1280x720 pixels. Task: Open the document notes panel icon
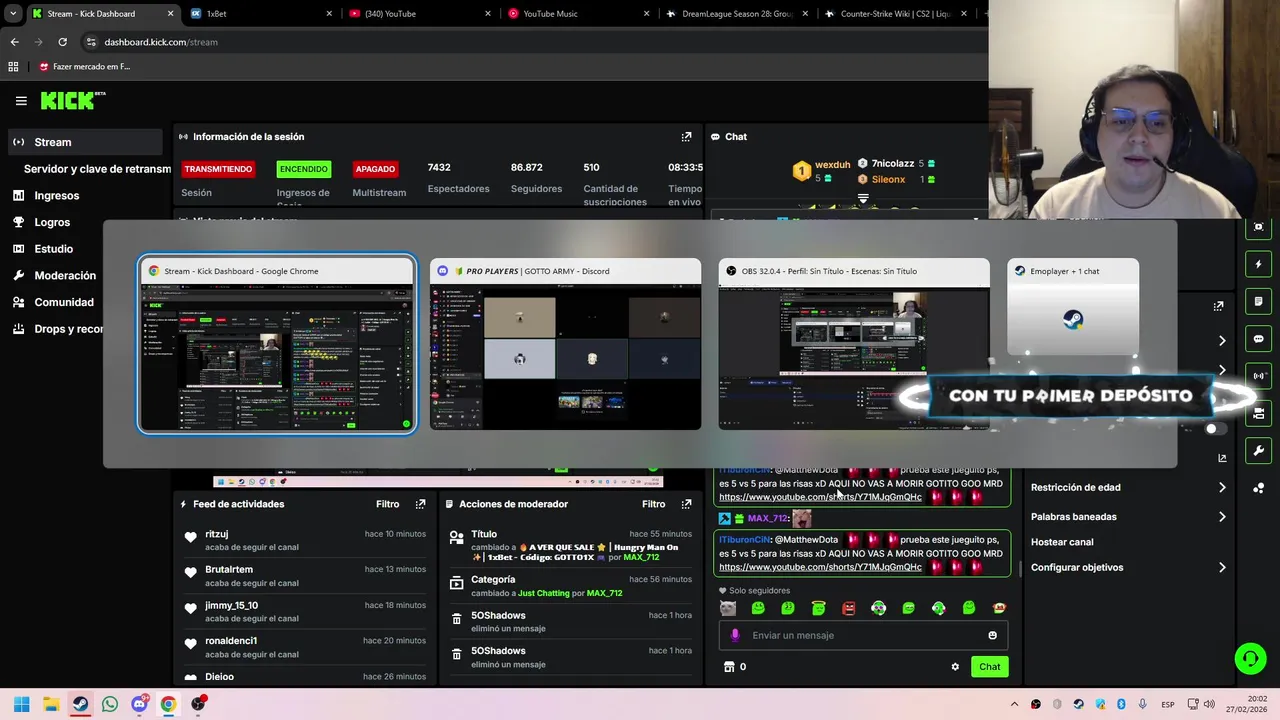tap(1259, 302)
